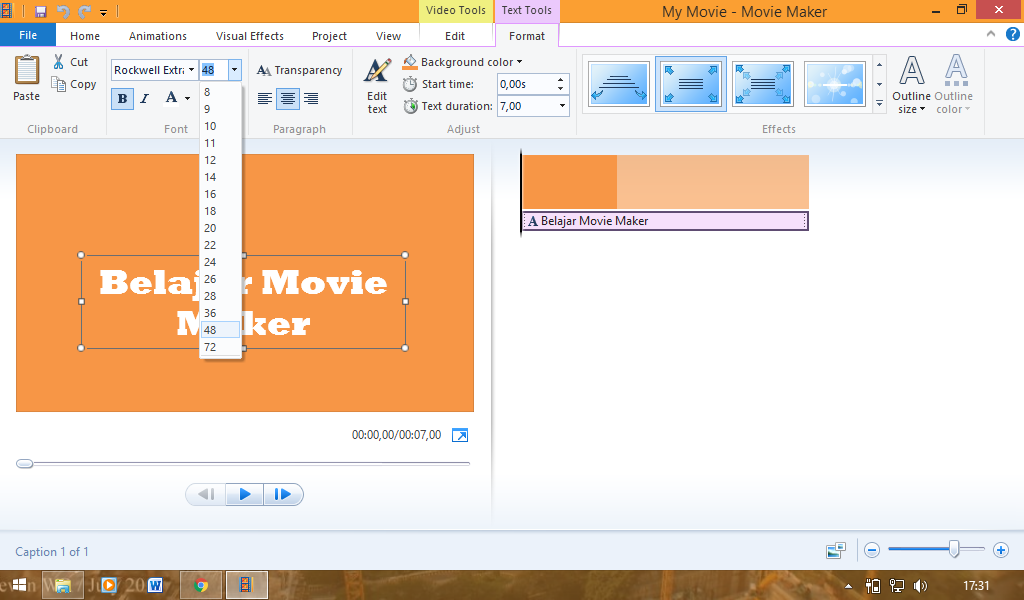Viewport: 1024px width, 600px height.
Task: Open the View tab
Action: coord(388,36)
